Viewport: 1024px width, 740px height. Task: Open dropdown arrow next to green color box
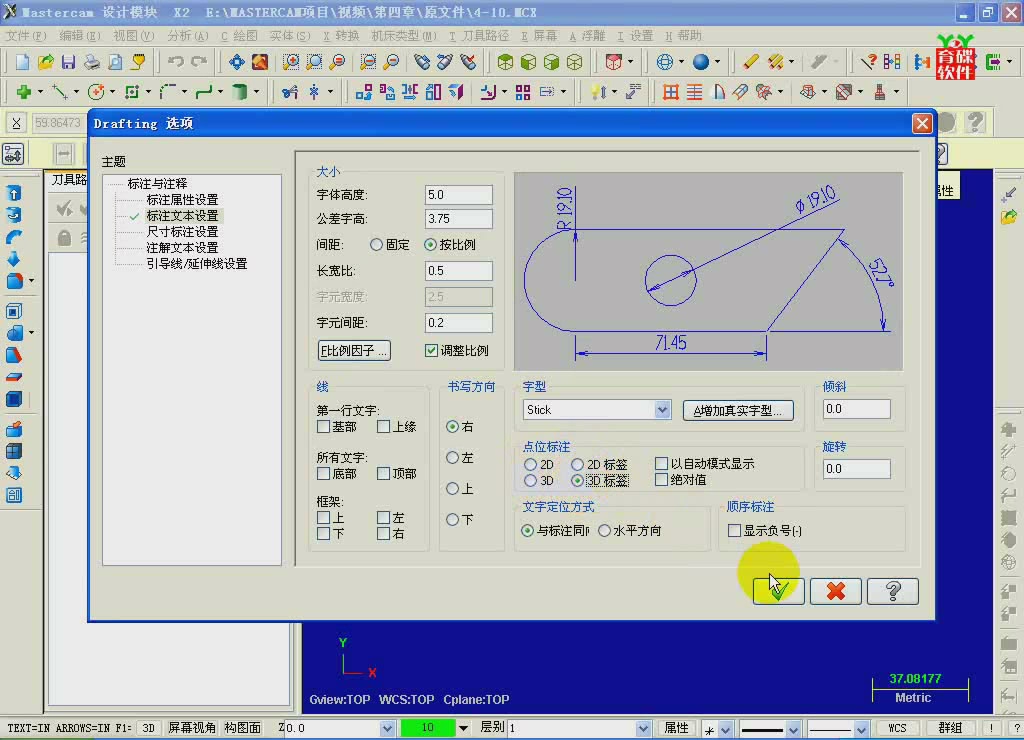pos(463,728)
